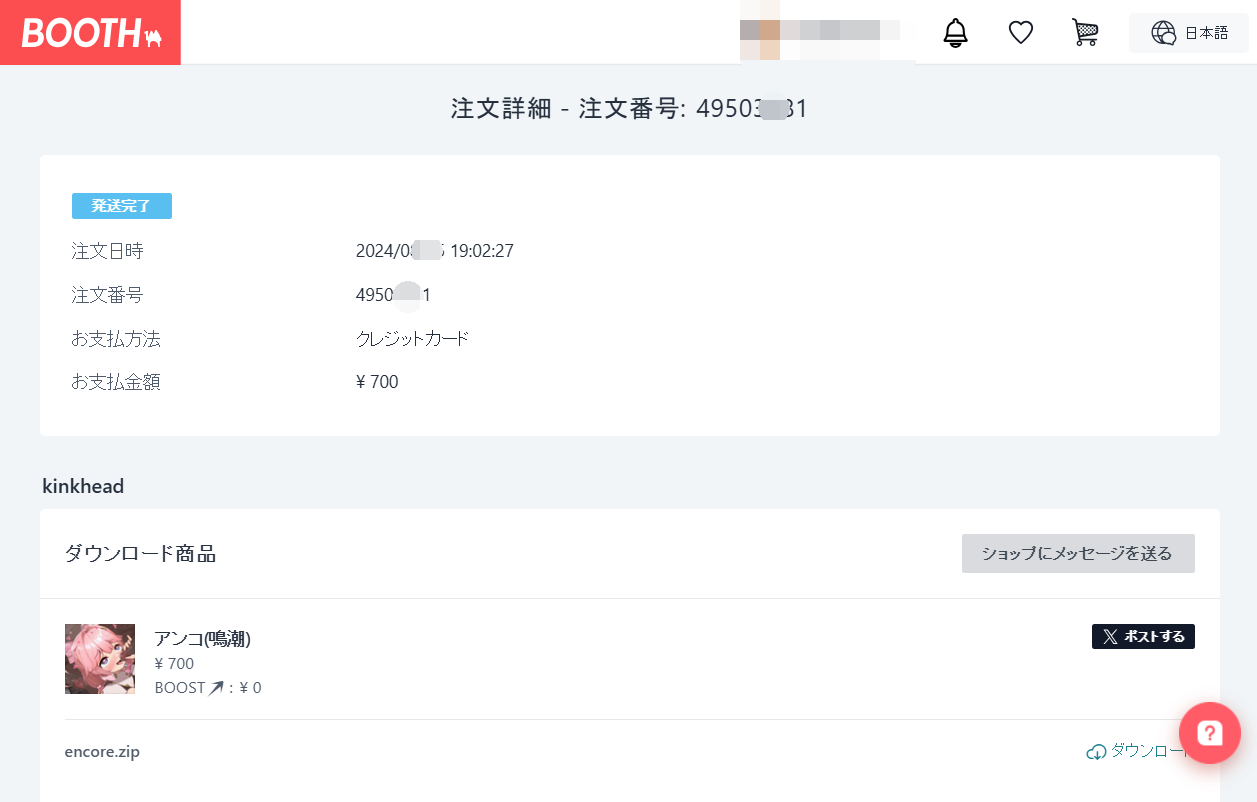Image resolution: width=1257 pixels, height=802 pixels.
Task: Open the blurred user account menu
Action: (826, 33)
